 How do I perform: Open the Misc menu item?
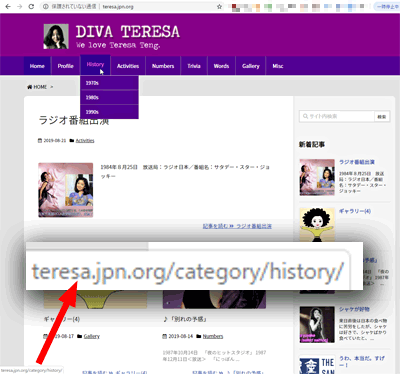pos(278,66)
